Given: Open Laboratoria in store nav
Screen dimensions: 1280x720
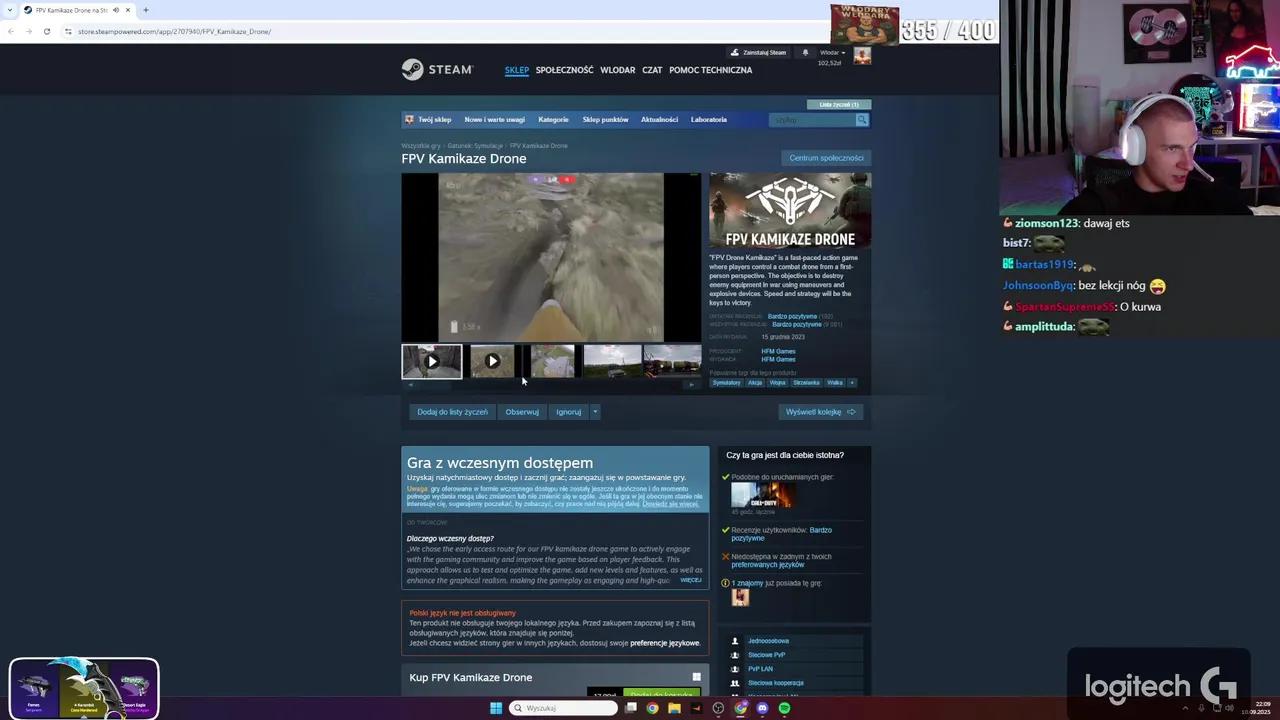Looking at the screenshot, I should pyautogui.click(x=708, y=120).
